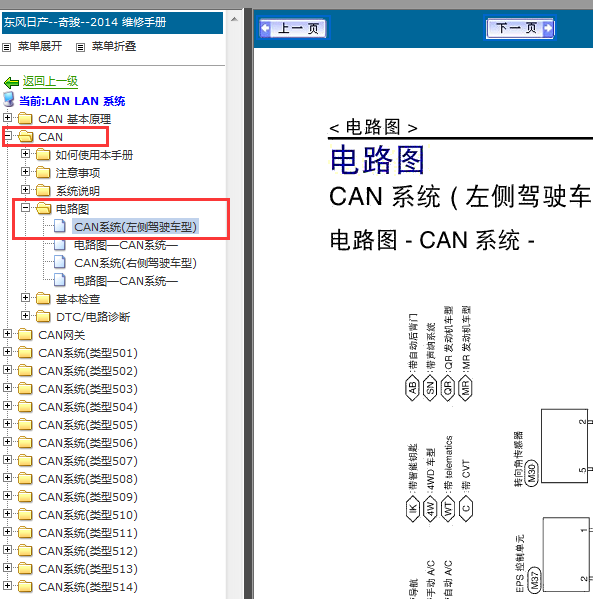Click open folder icon of 电路图
Screen dimensions: 593x599
coord(44,209)
